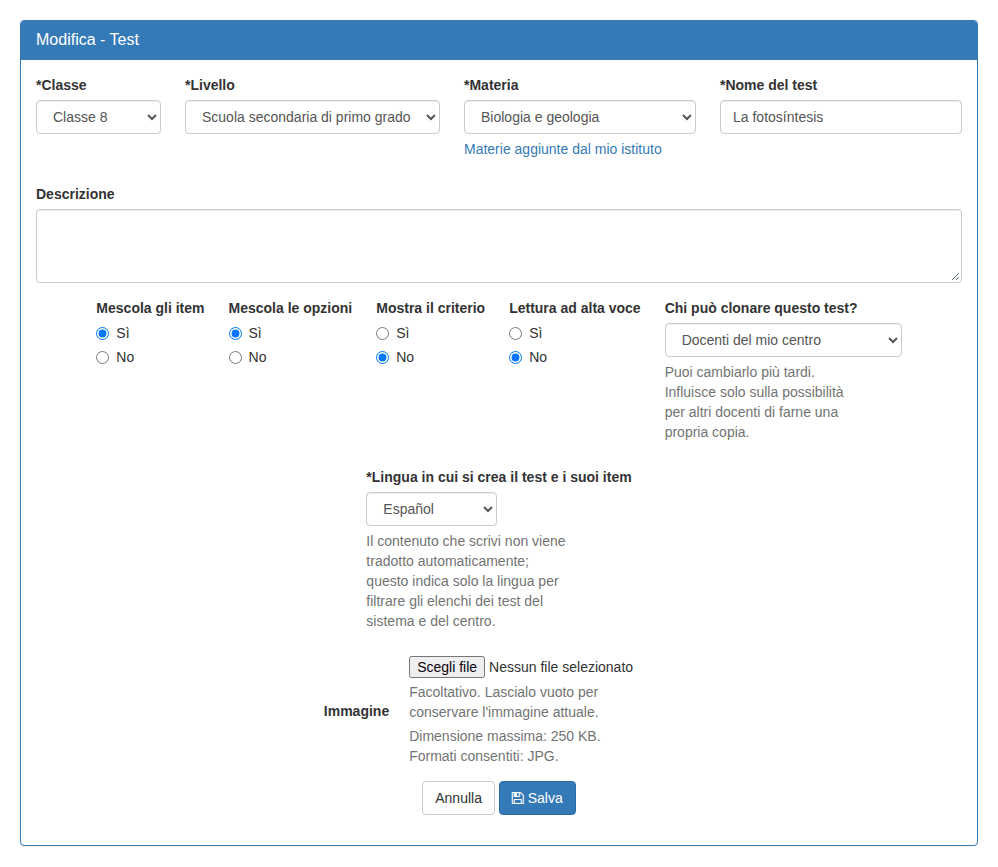Open the Classe dropdown
Screen dimensions: 998x867
click(99, 117)
